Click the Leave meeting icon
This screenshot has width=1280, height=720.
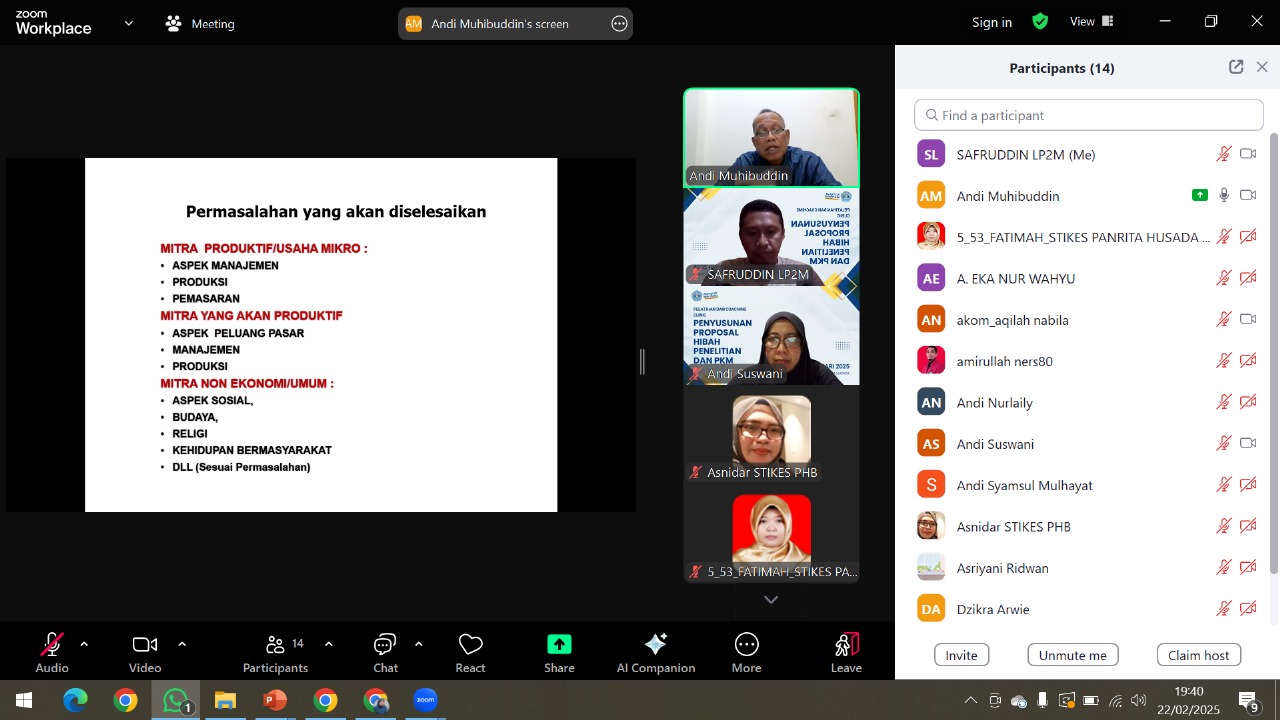coord(846,645)
